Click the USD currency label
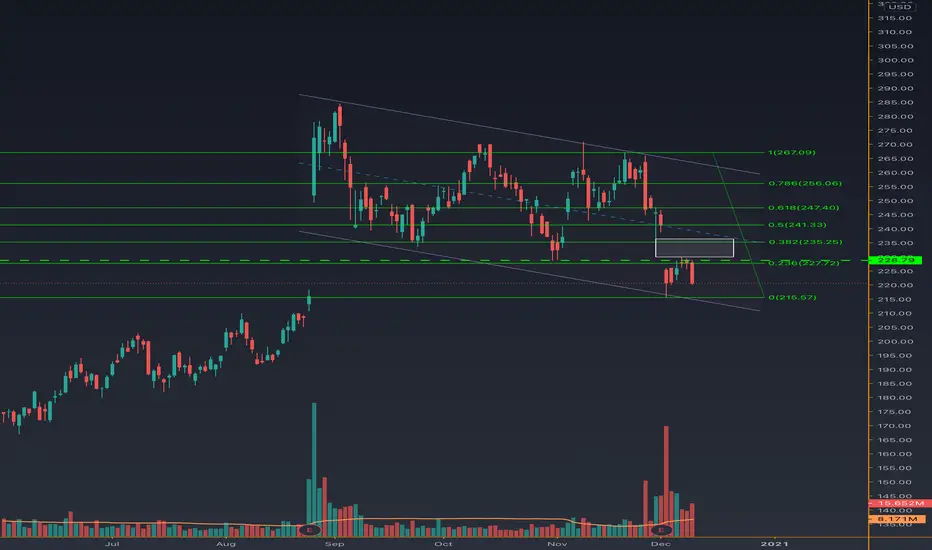Viewport: 932px width, 550px height. click(x=899, y=7)
